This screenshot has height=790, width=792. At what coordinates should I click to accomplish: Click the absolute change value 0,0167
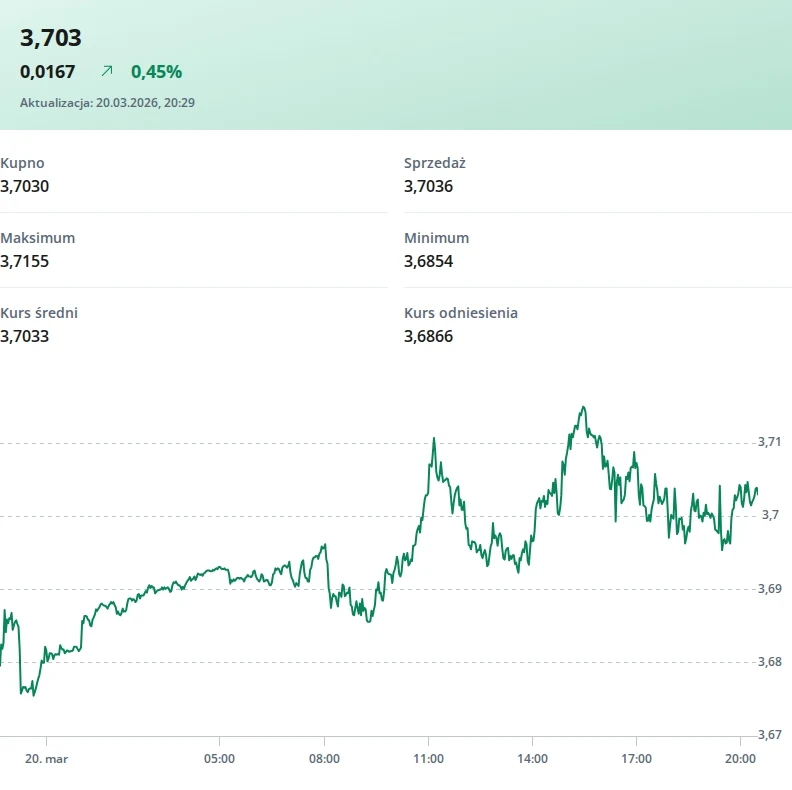[48, 72]
